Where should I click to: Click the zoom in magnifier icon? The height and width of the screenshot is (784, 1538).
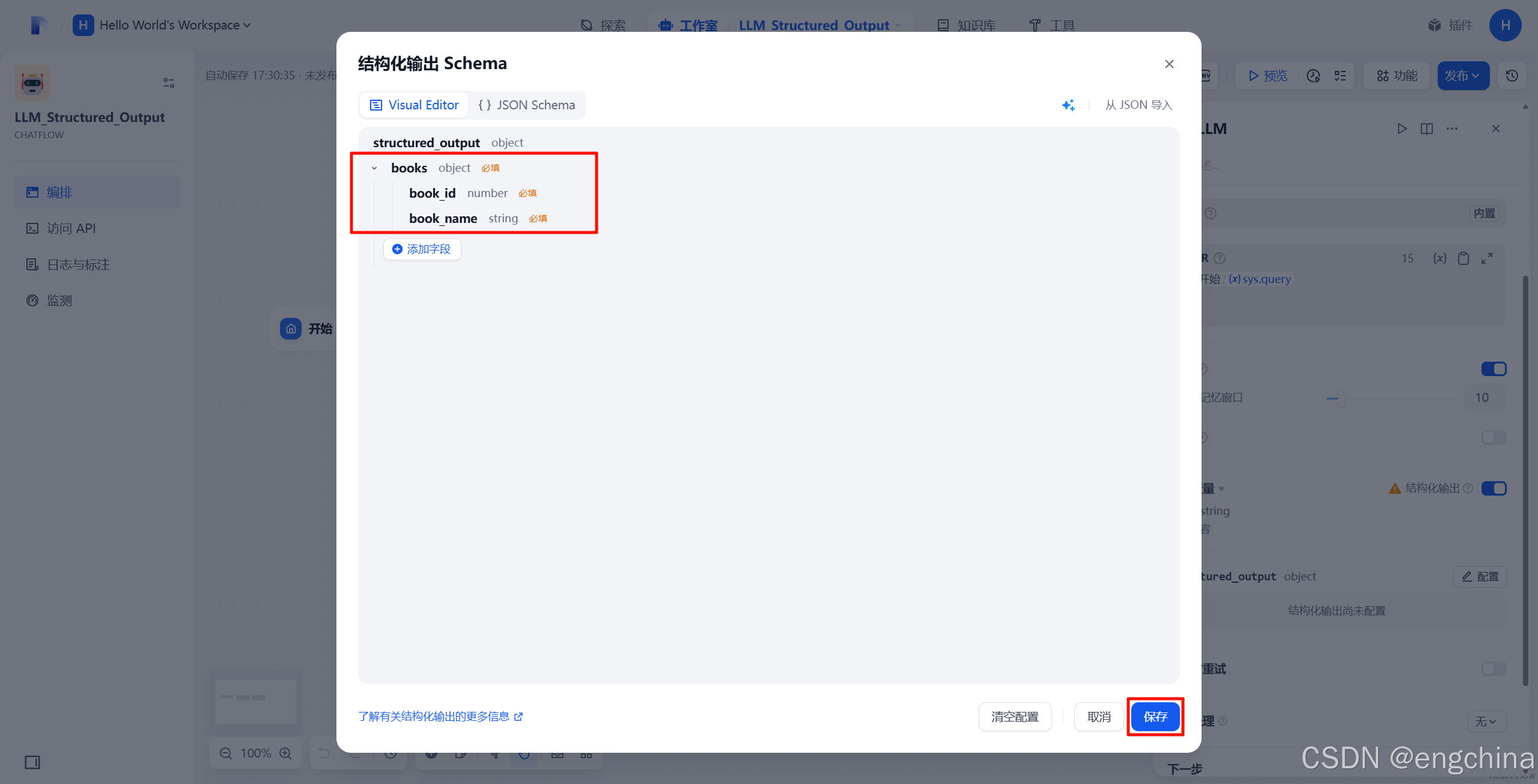tap(286, 753)
